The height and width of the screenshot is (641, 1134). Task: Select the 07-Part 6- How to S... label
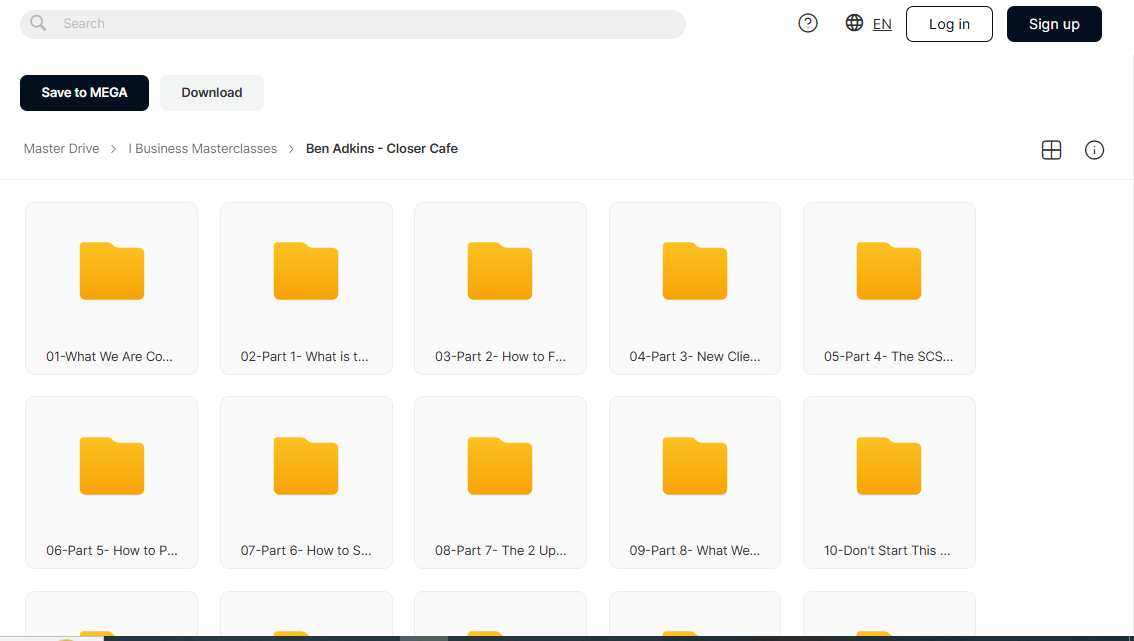[x=306, y=551]
